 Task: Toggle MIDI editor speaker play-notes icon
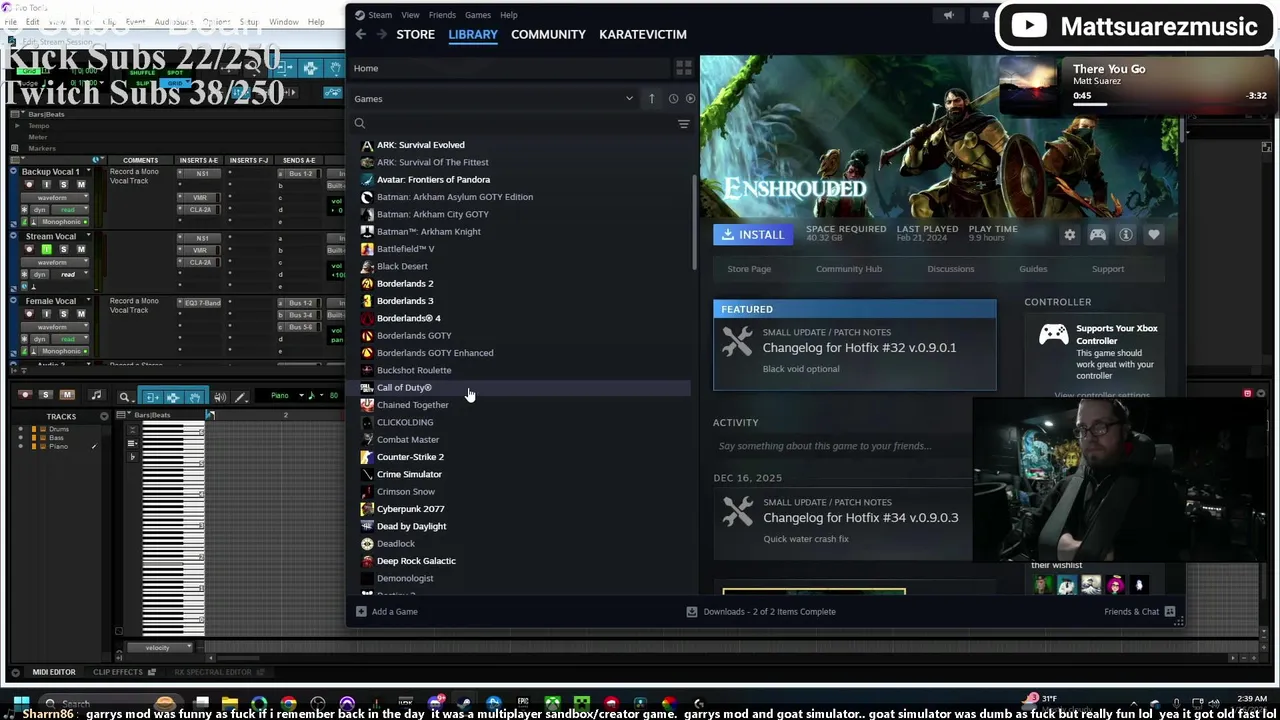coord(220,397)
